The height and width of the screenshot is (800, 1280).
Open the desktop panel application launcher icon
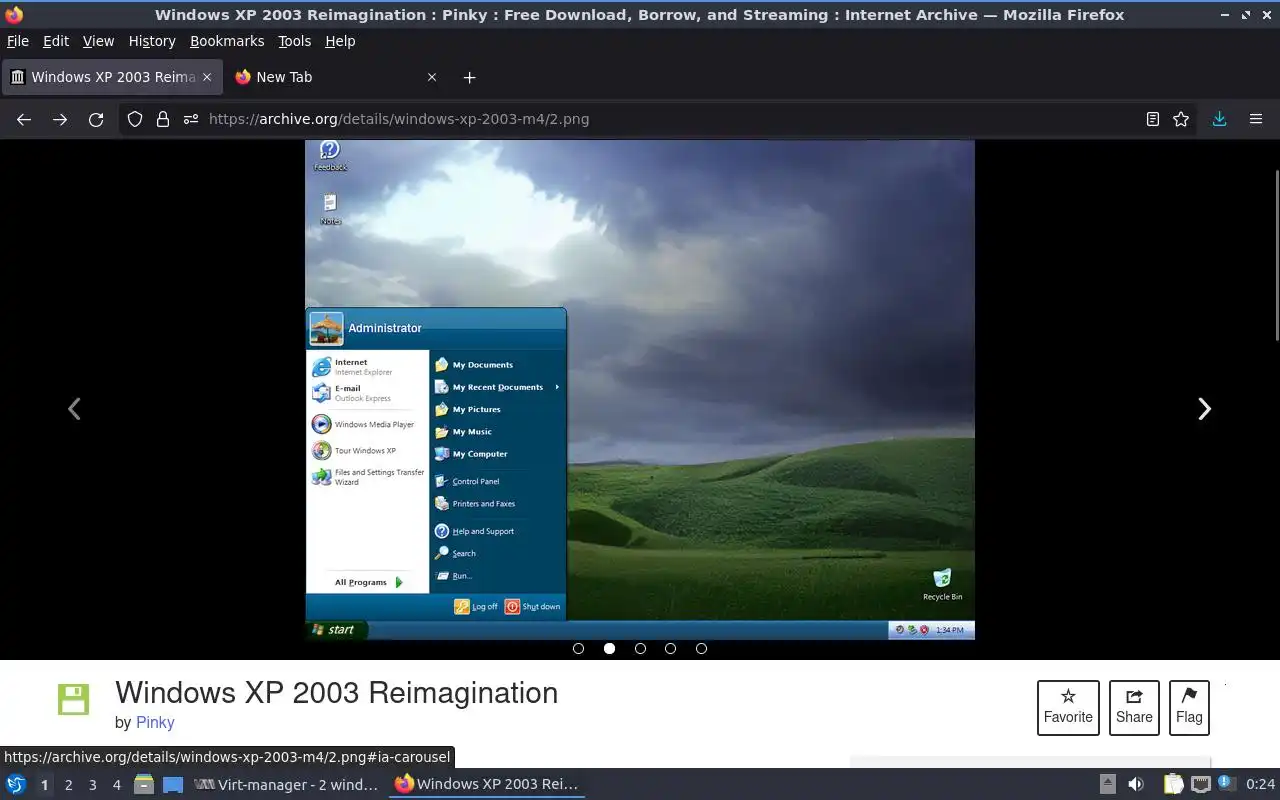pyautogui.click(x=16, y=784)
